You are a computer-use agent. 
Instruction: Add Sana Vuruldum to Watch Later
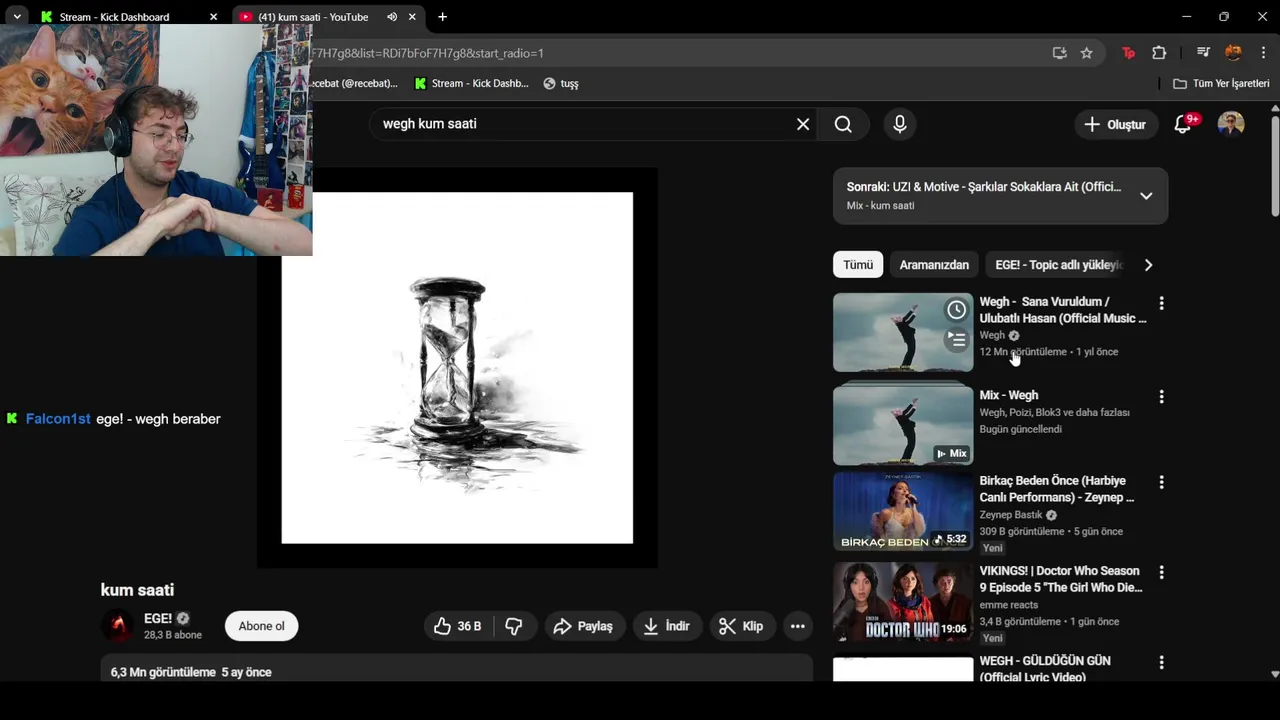tap(957, 310)
